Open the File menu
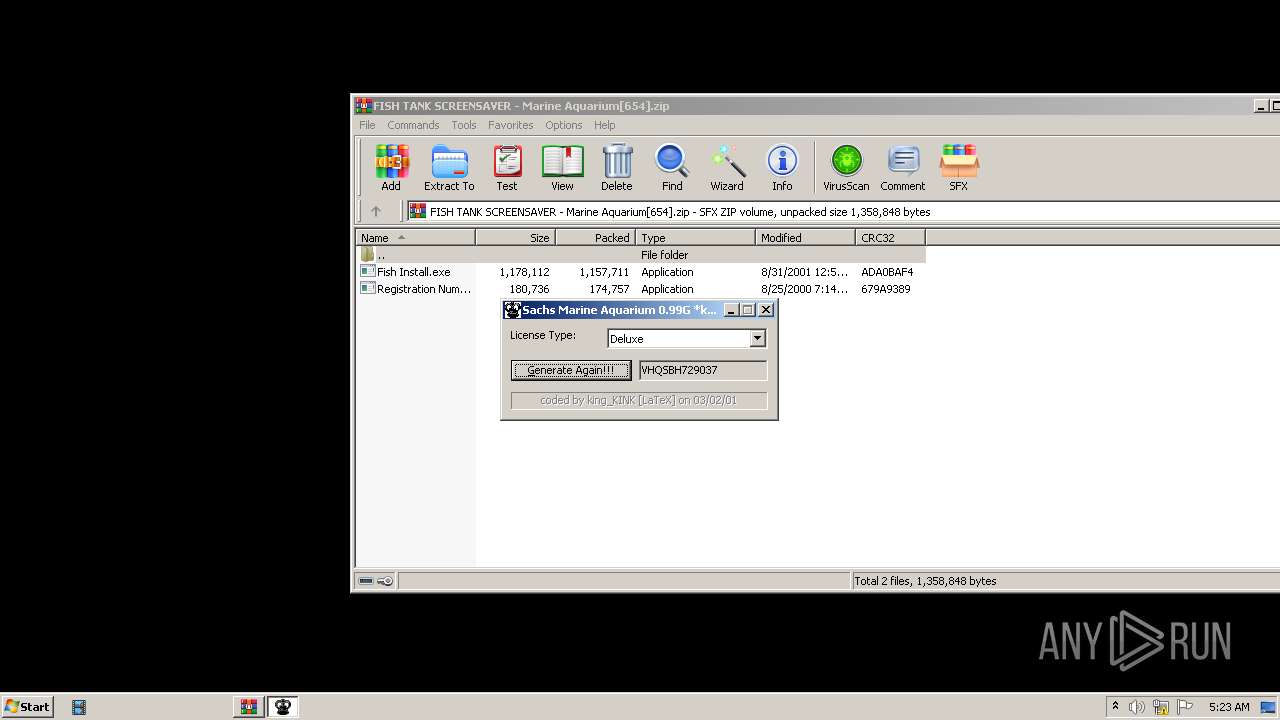1280x720 pixels. click(367, 125)
